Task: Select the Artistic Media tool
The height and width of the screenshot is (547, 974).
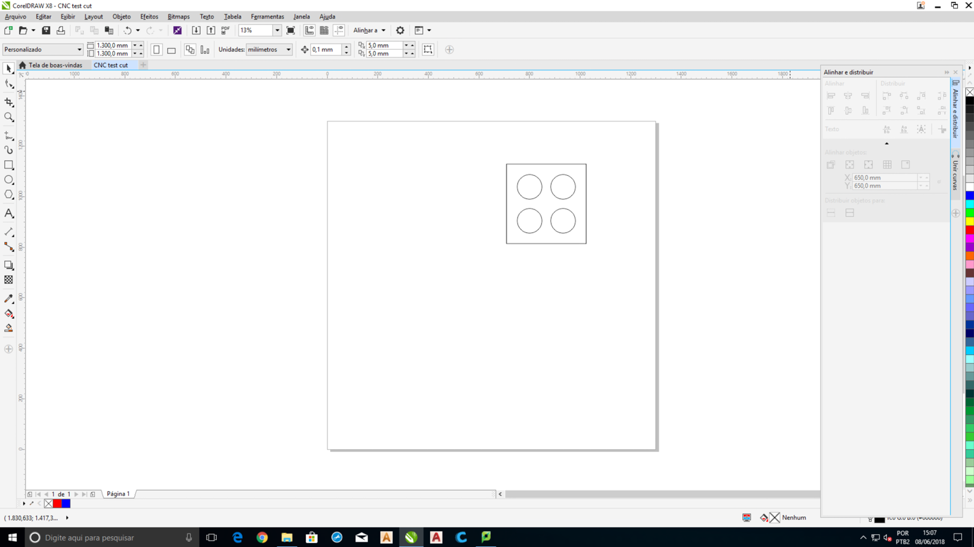Action: pyautogui.click(x=9, y=150)
